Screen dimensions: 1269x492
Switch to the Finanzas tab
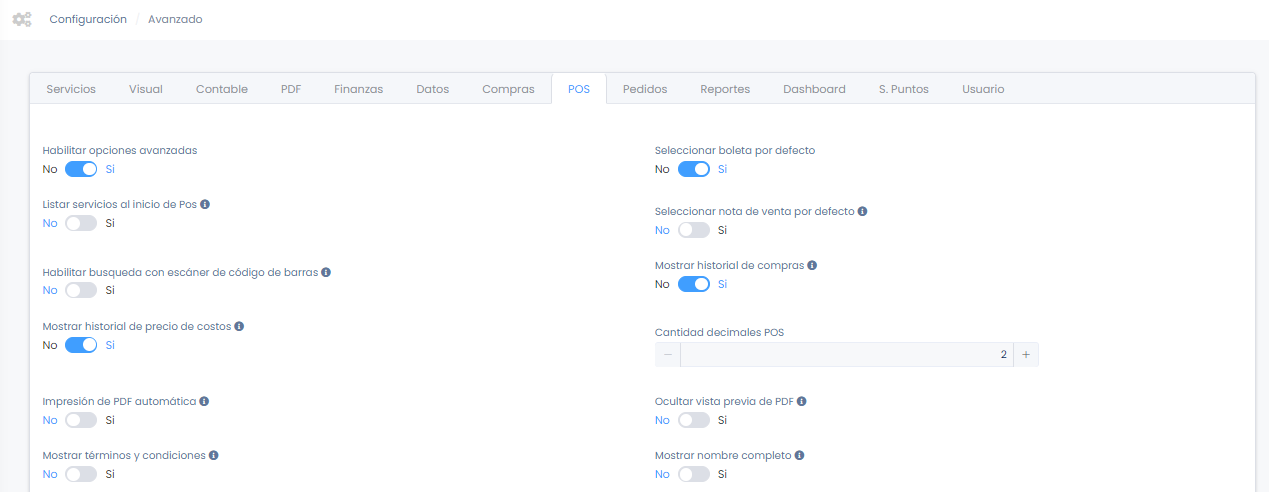[x=358, y=89]
